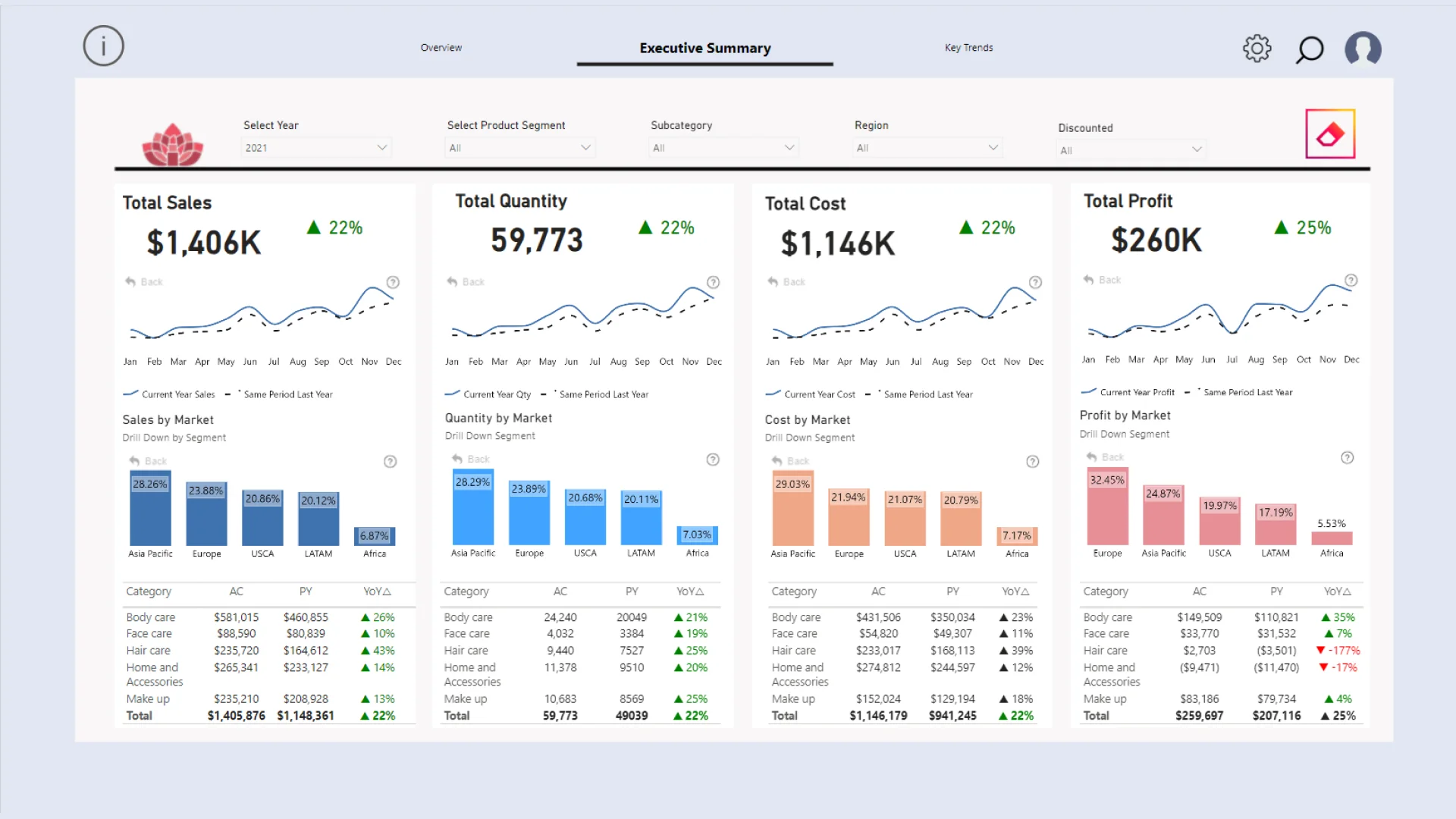Click Body care row in Cost table
Image resolution: width=1456 pixels, height=819 pixels.
902,617
